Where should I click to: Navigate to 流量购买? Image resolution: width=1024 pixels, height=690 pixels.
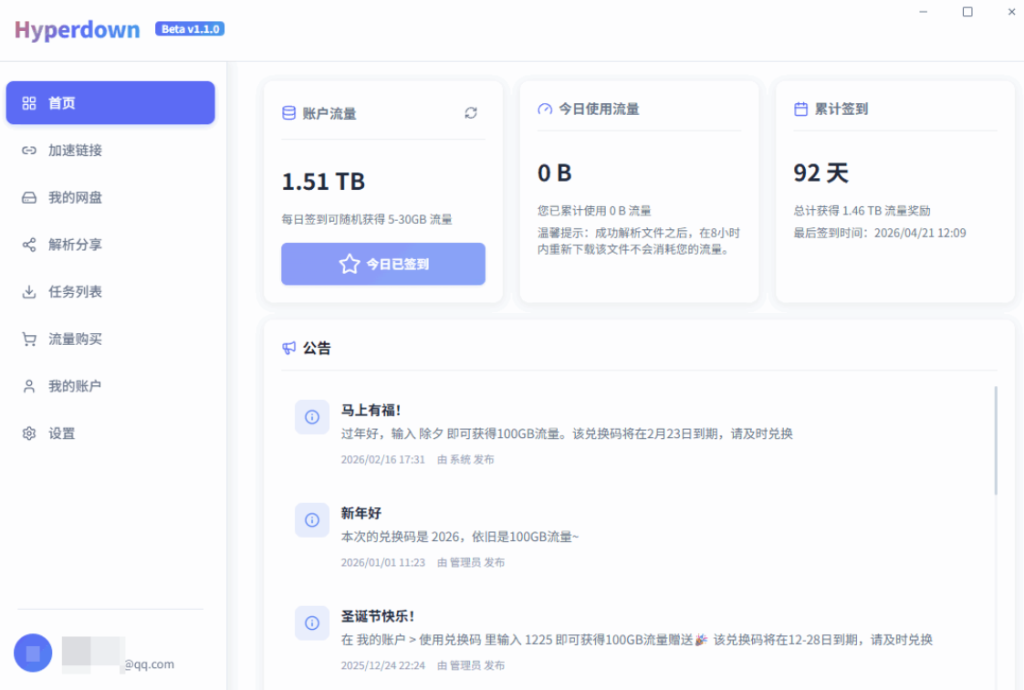(x=110, y=339)
